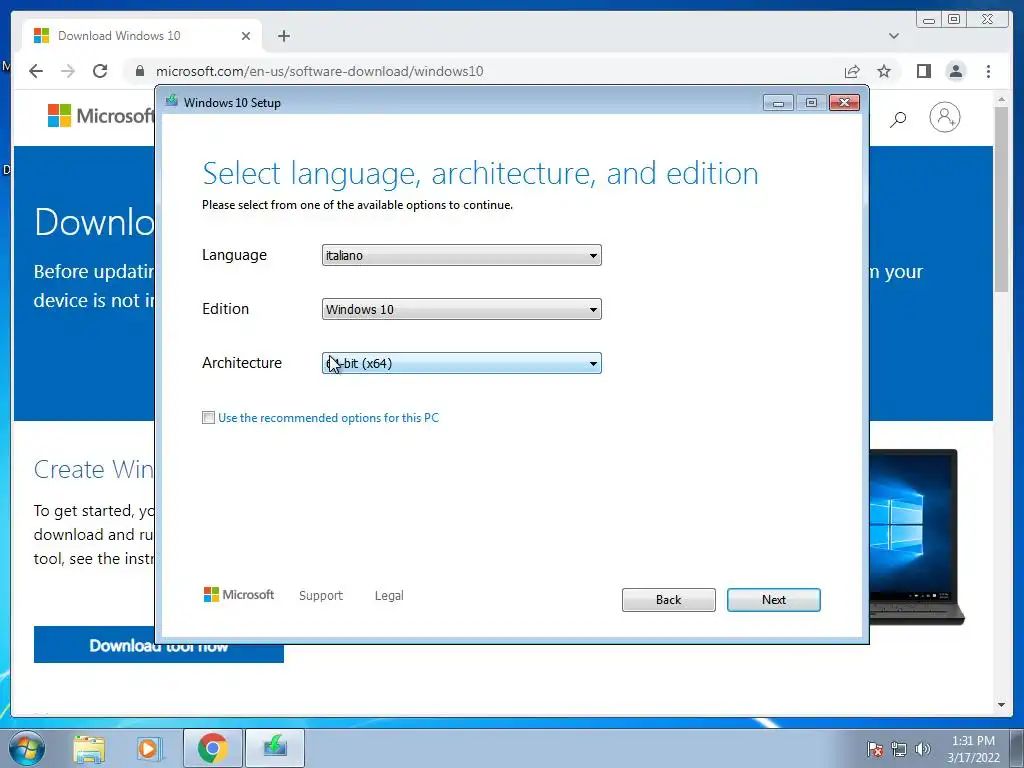The width and height of the screenshot is (1024, 768).
Task: Open the tab search chevron in Chrome
Action: click(x=893, y=36)
